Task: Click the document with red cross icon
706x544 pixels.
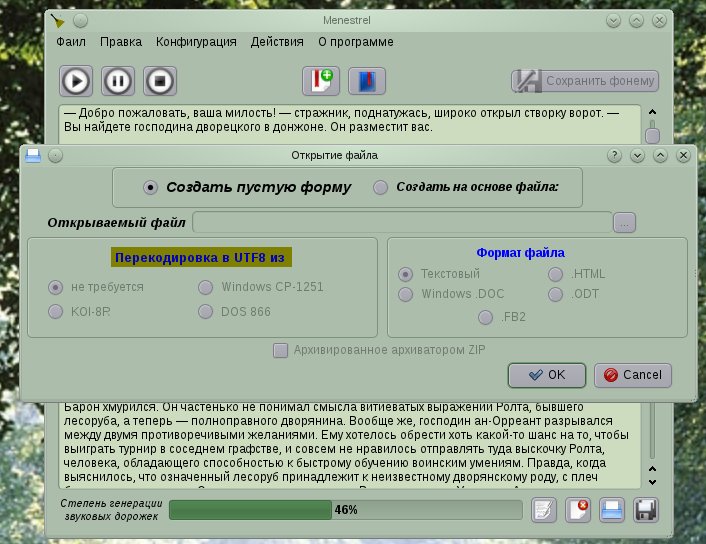Action: tap(578, 510)
